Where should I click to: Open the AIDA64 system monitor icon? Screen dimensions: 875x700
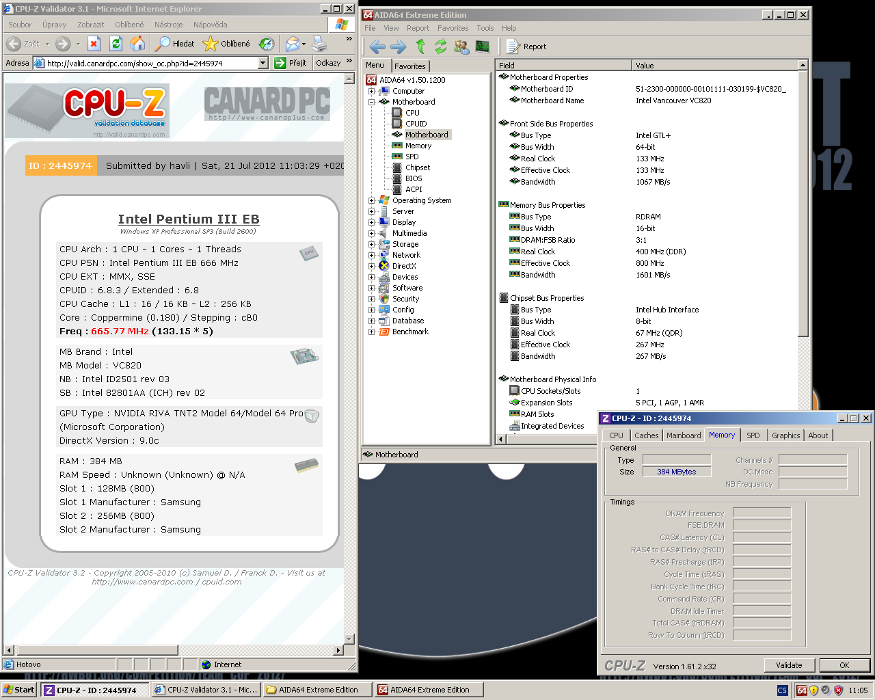tap(482, 47)
